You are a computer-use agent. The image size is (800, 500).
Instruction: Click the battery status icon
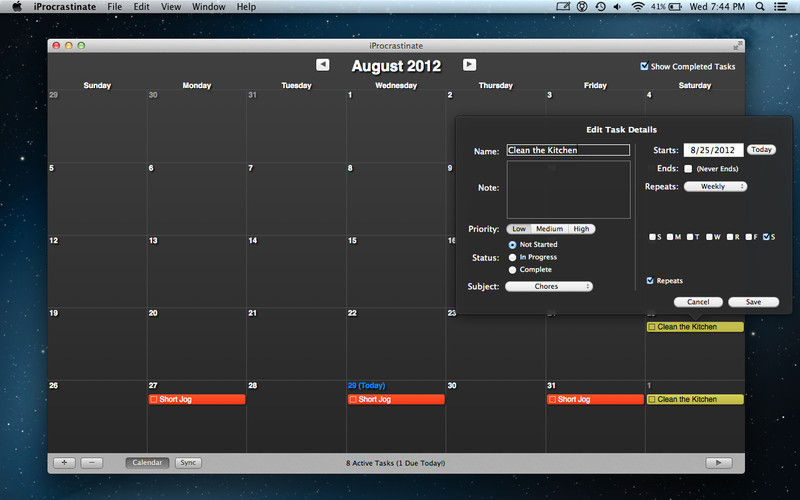[675, 7]
